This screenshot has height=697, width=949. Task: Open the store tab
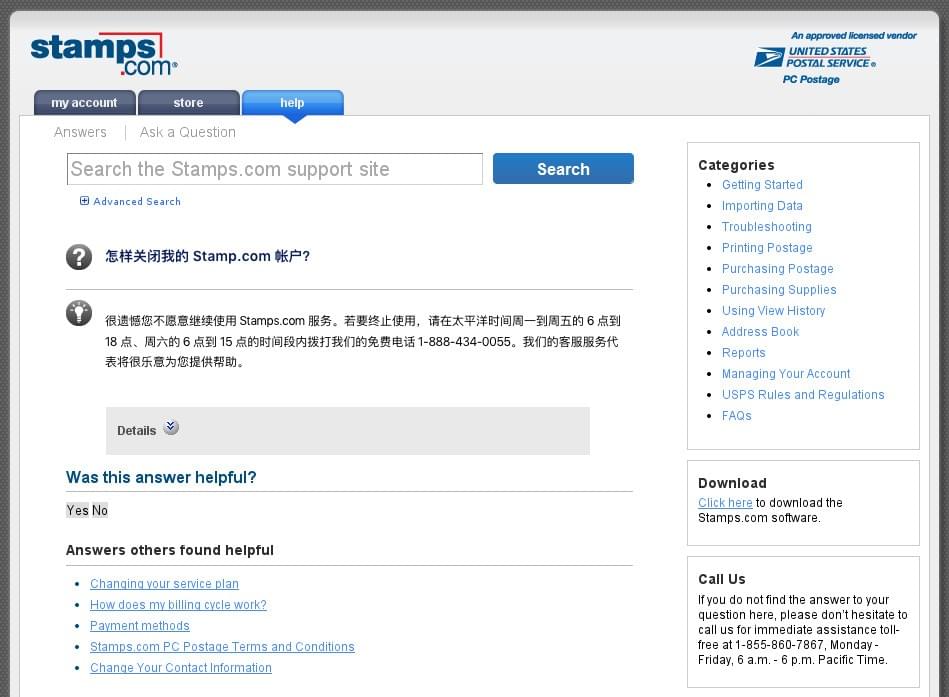point(188,103)
